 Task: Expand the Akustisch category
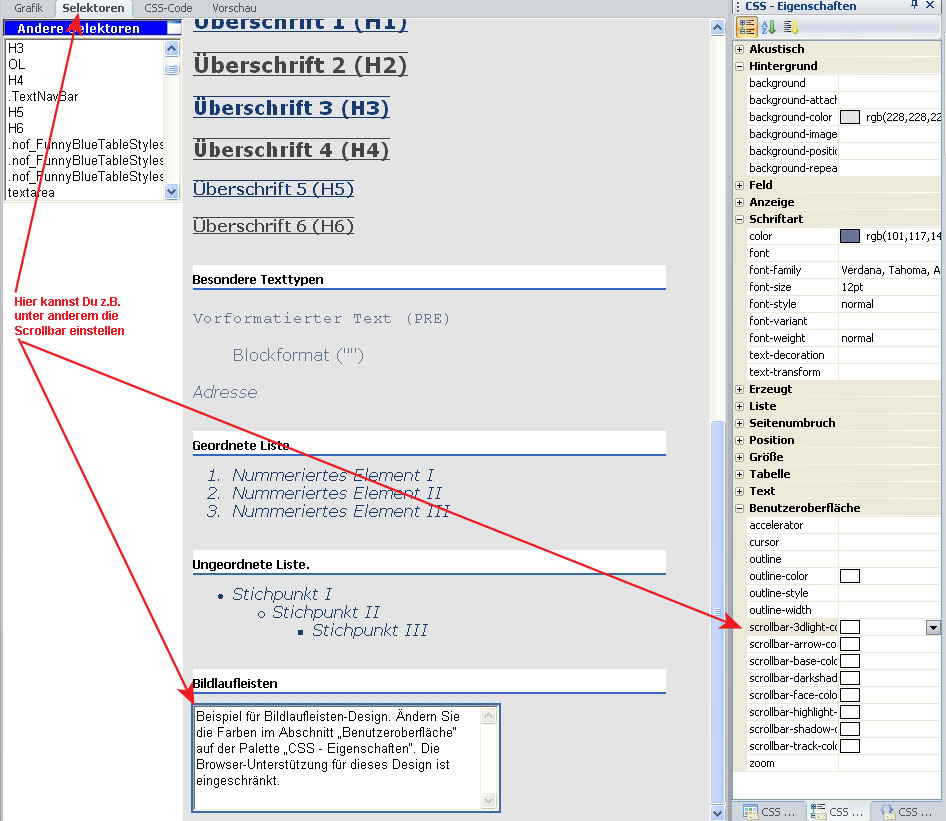(740, 49)
